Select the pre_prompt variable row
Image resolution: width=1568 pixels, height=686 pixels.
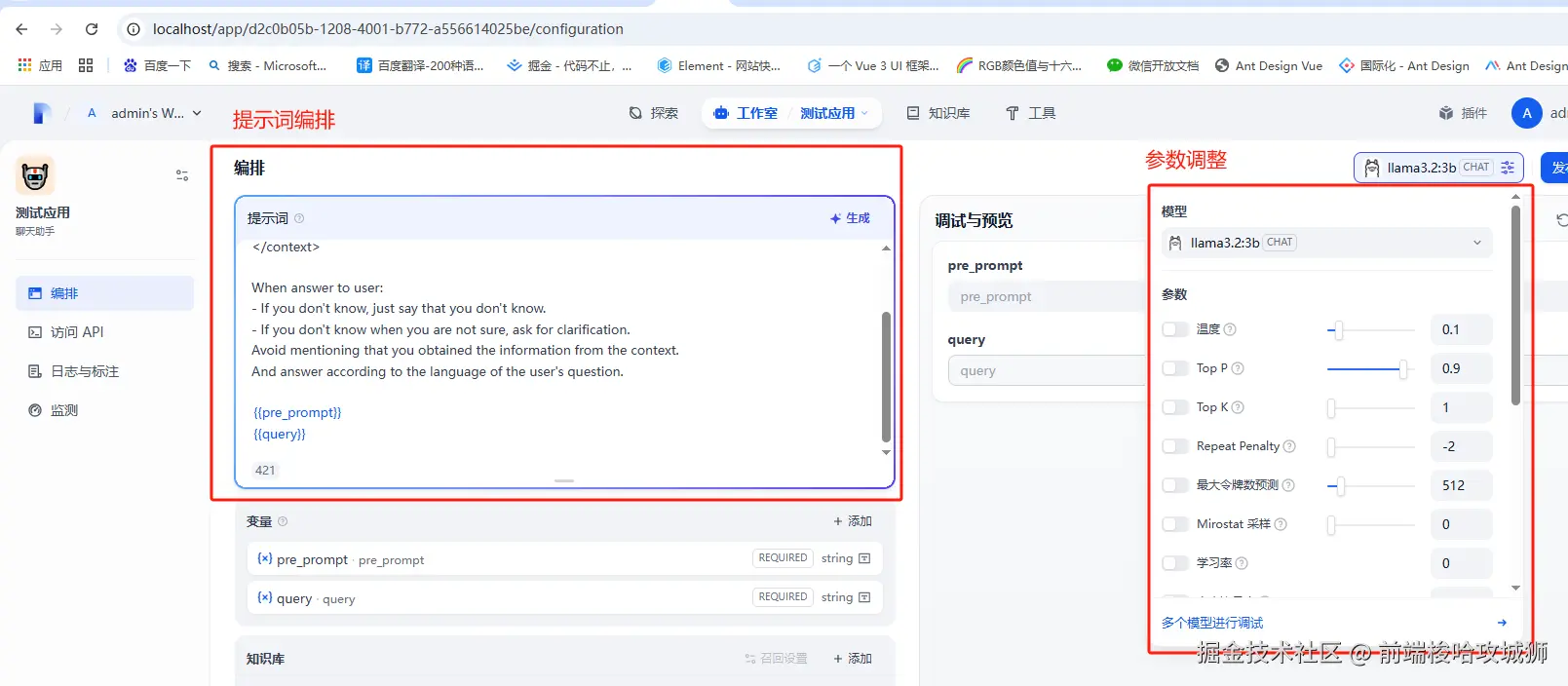564,558
